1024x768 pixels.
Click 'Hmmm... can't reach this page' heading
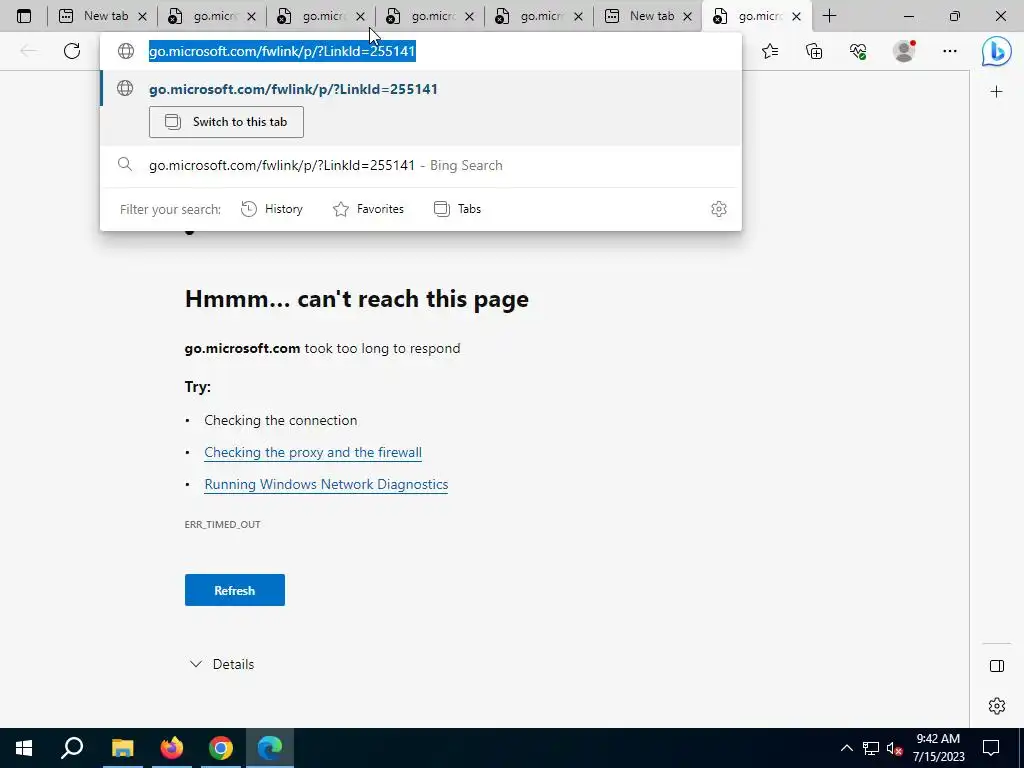[x=357, y=299]
